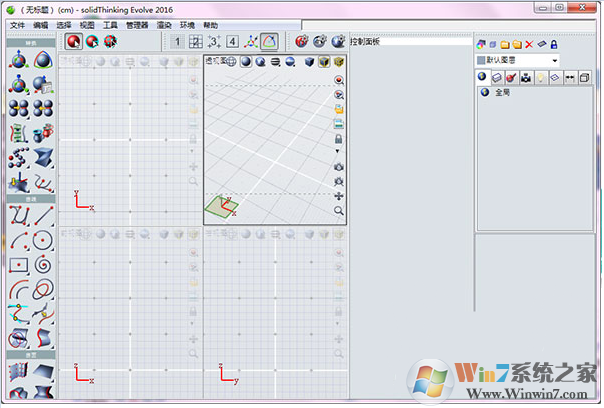Open the 默认图层 layer dropdown
The image size is (604, 408).
(518, 60)
